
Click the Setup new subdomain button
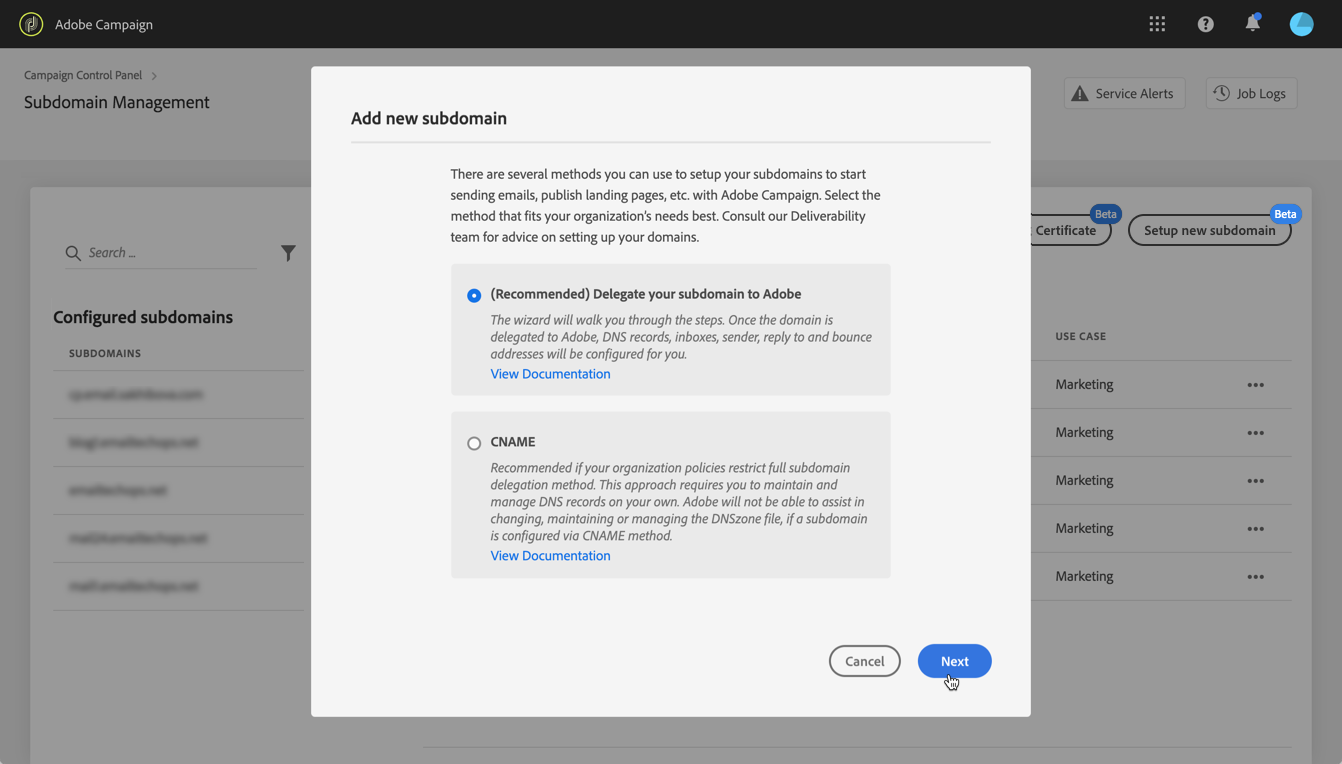pos(1209,230)
